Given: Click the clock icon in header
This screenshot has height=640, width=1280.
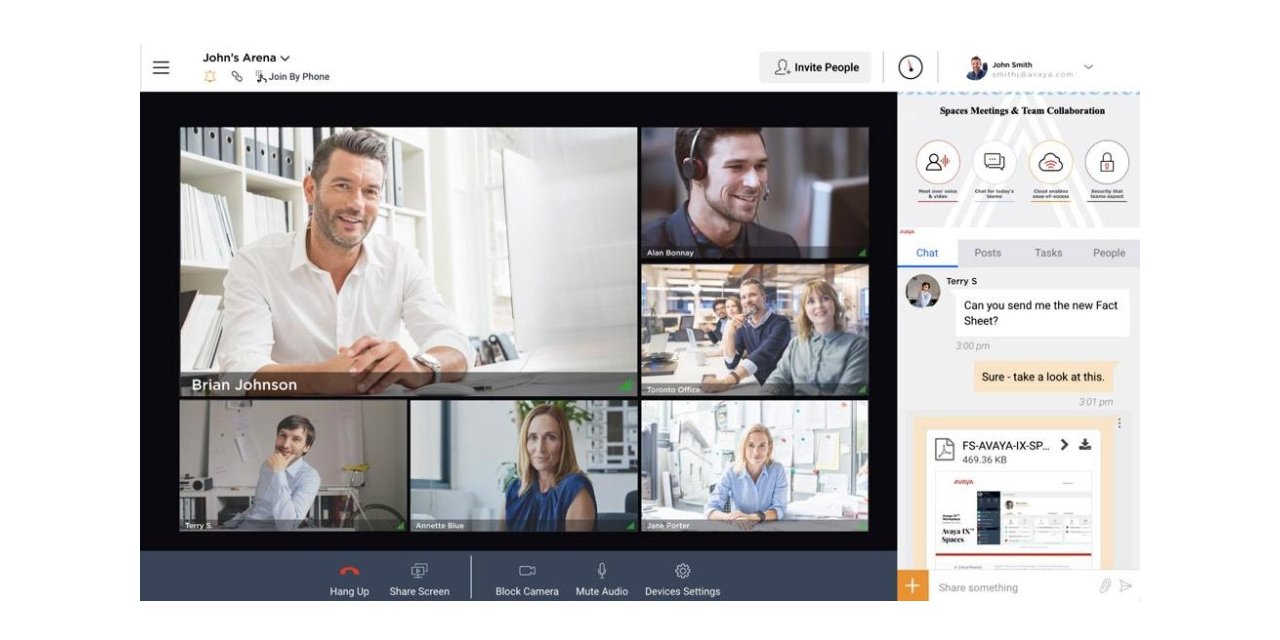Looking at the screenshot, I should [910, 67].
